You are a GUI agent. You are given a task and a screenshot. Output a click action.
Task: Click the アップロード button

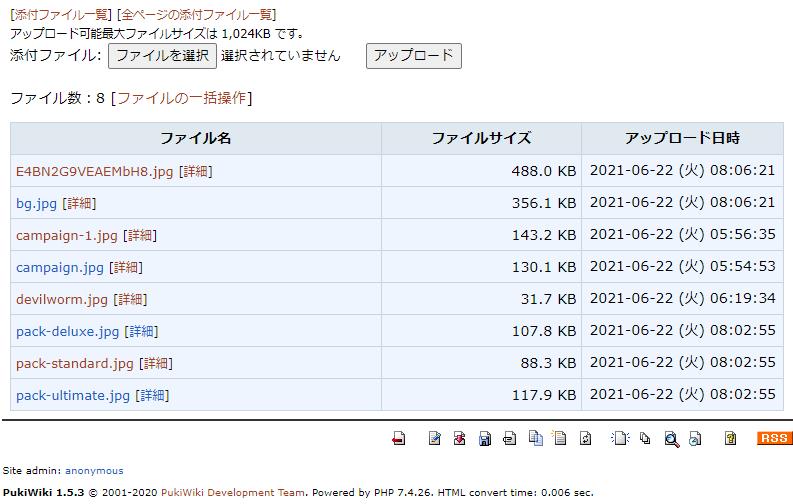(413, 56)
